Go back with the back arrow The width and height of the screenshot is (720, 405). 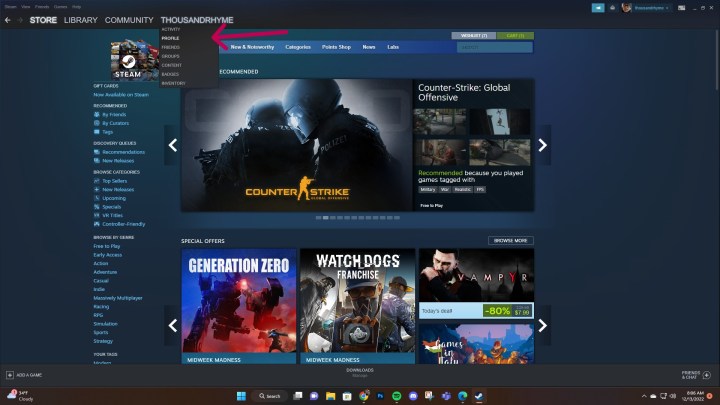(x=7, y=20)
